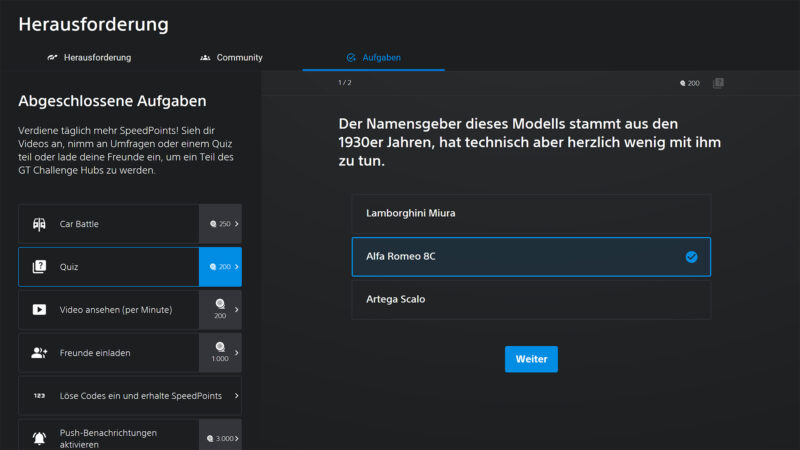Click the checkmark icon beside Aufgaben
The image size is (800, 450).
[351, 58]
